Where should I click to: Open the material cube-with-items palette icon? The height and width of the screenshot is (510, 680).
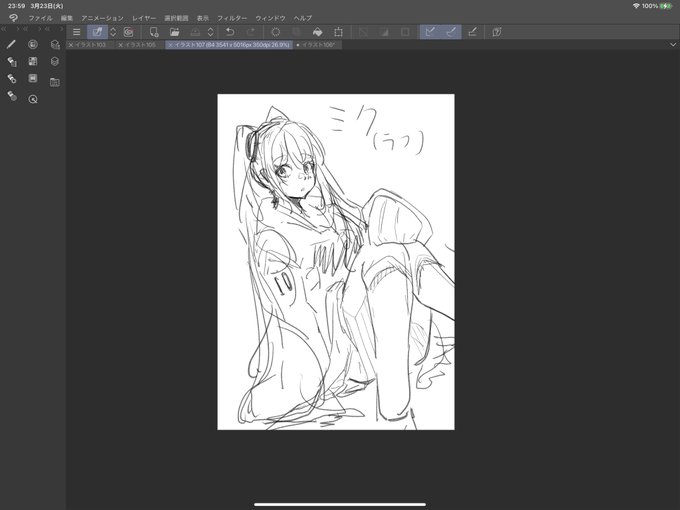point(55,44)
